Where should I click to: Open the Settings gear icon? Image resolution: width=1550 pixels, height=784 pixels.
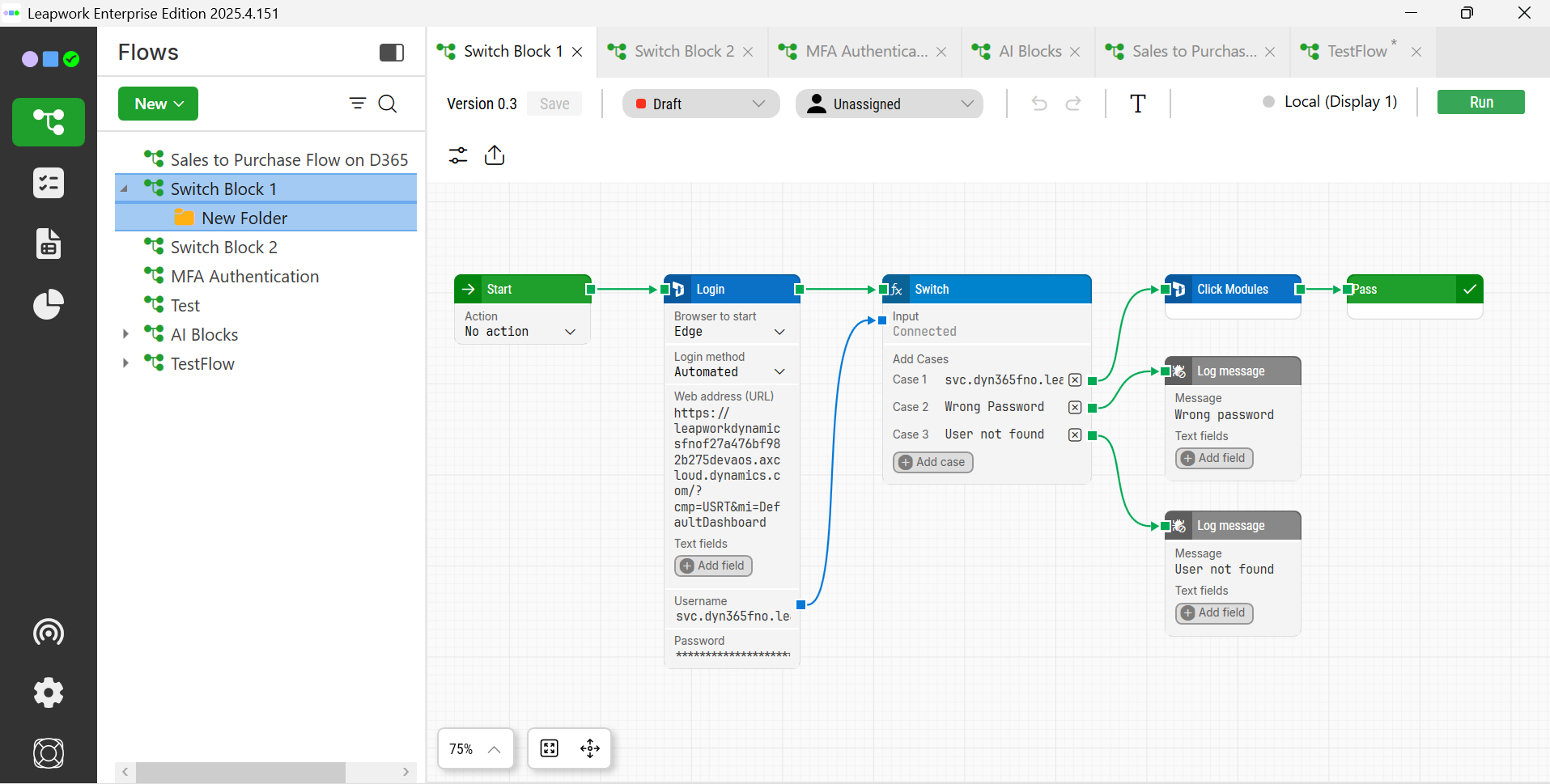49,693
